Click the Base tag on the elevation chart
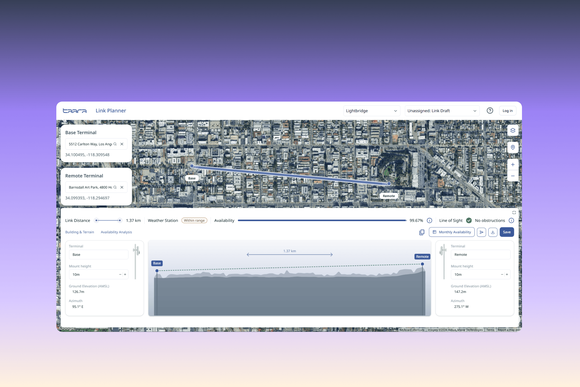580x387 pixels. [157, 263]
